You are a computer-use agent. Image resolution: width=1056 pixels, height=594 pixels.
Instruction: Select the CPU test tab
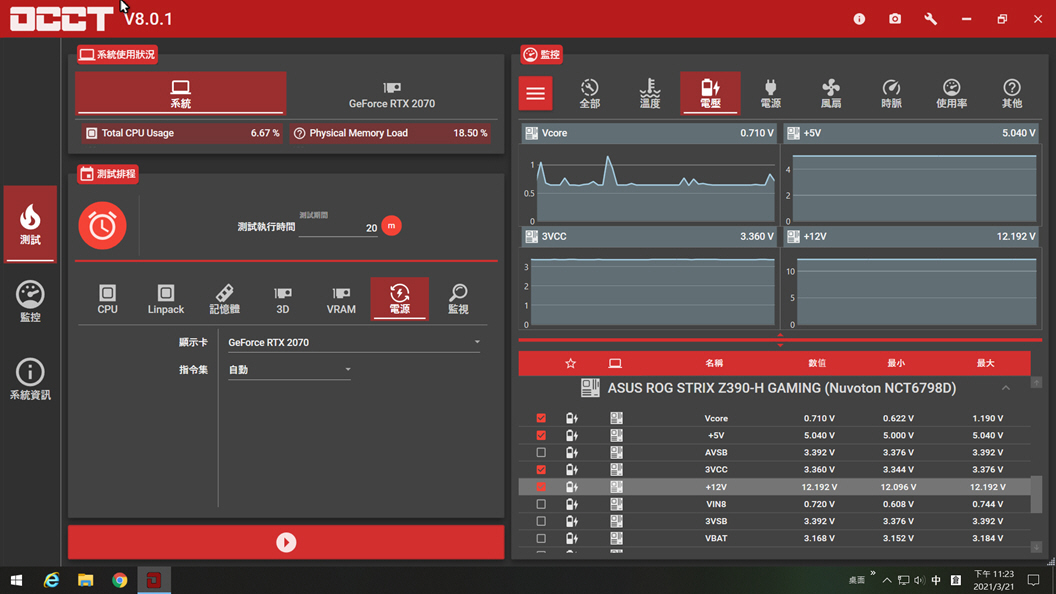(x=107, y=299)
